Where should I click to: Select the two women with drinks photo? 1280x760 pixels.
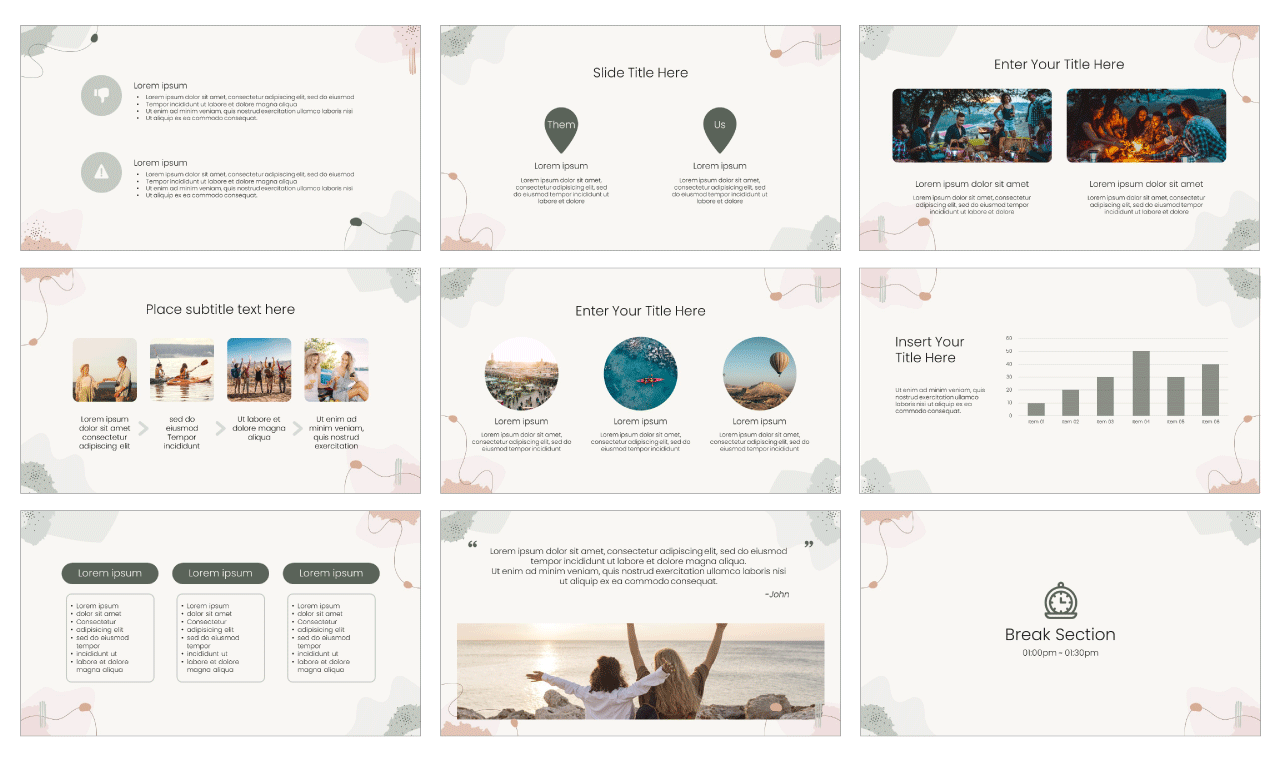click(336, 370)
